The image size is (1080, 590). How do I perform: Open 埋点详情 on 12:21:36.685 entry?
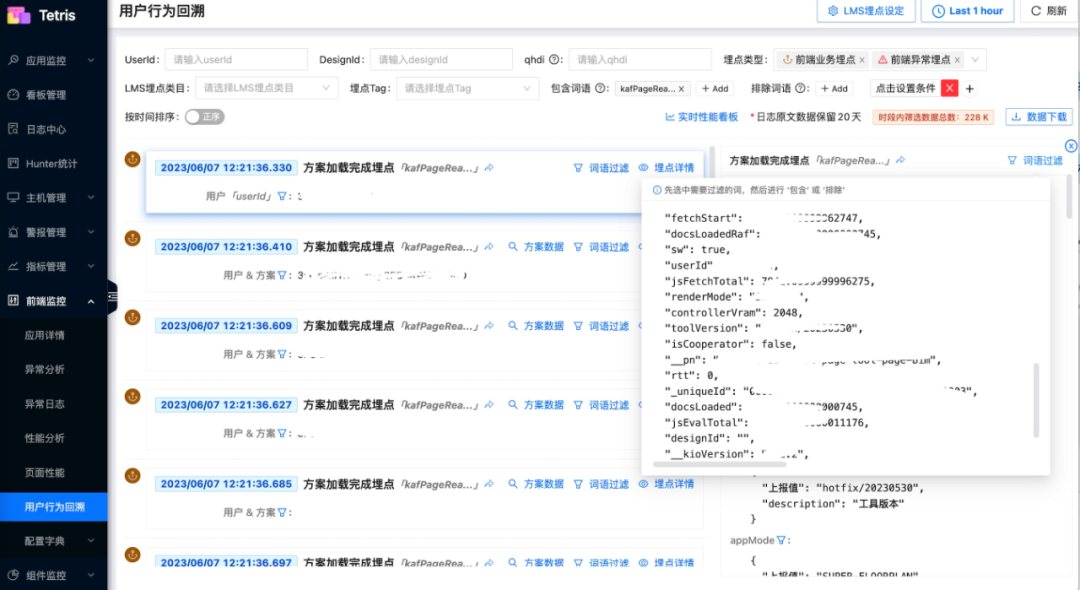[666, 485]
